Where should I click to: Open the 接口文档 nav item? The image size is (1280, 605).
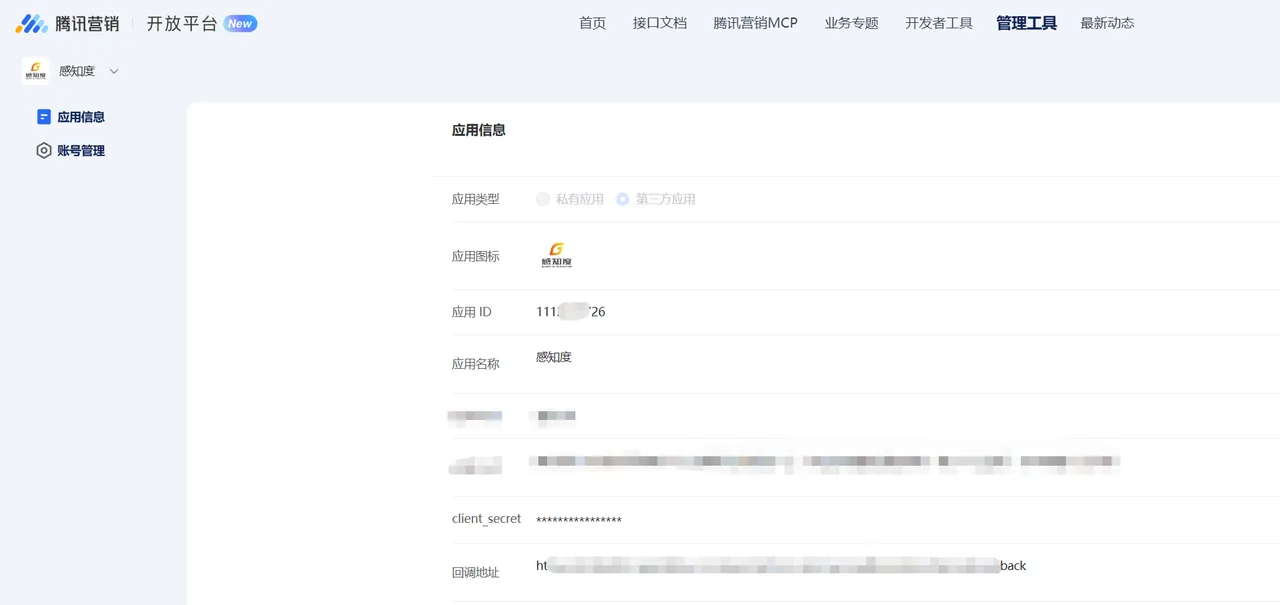(660, 23)
